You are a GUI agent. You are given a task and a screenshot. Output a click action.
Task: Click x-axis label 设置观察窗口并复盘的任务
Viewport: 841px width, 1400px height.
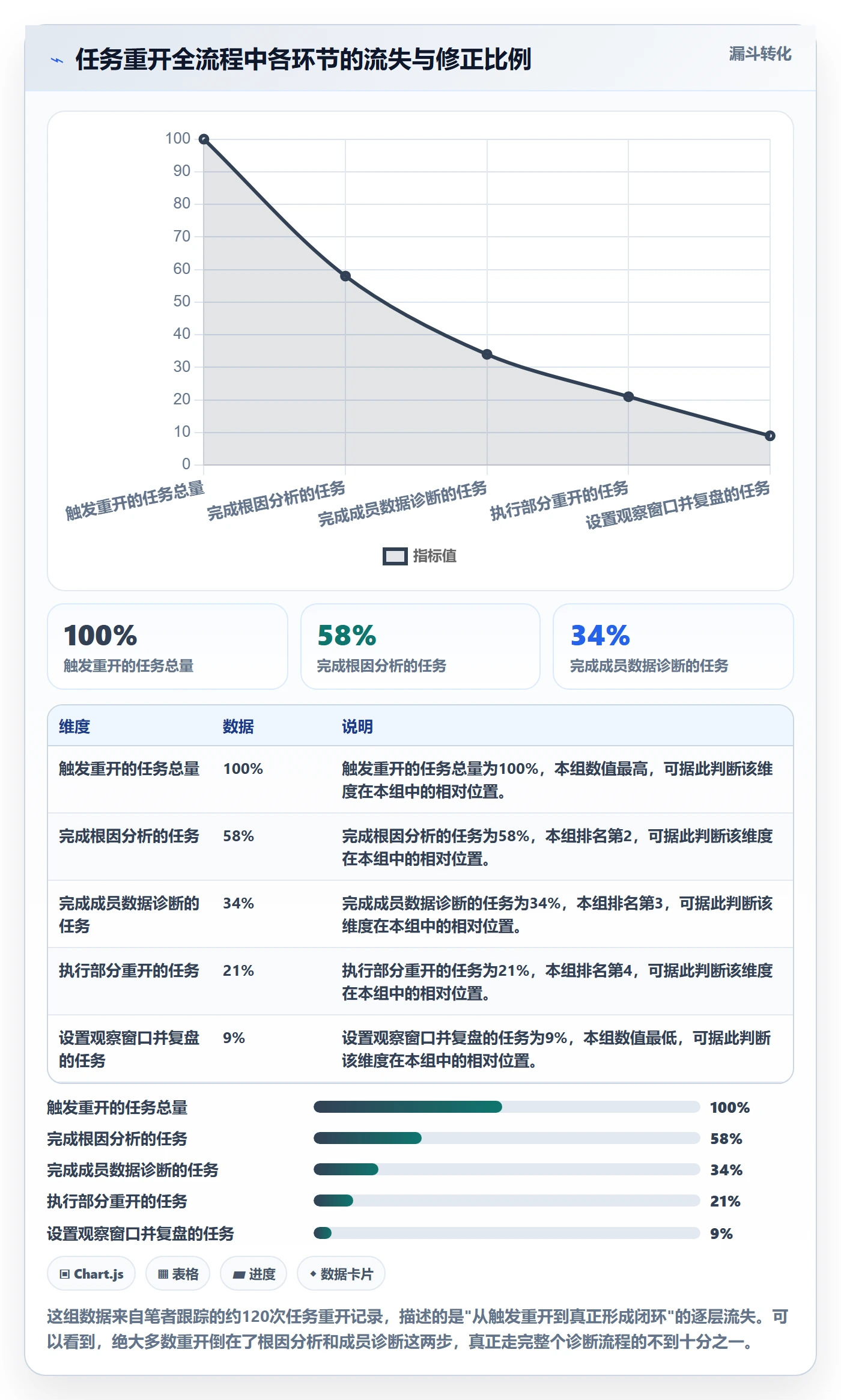tap(678, 505)
